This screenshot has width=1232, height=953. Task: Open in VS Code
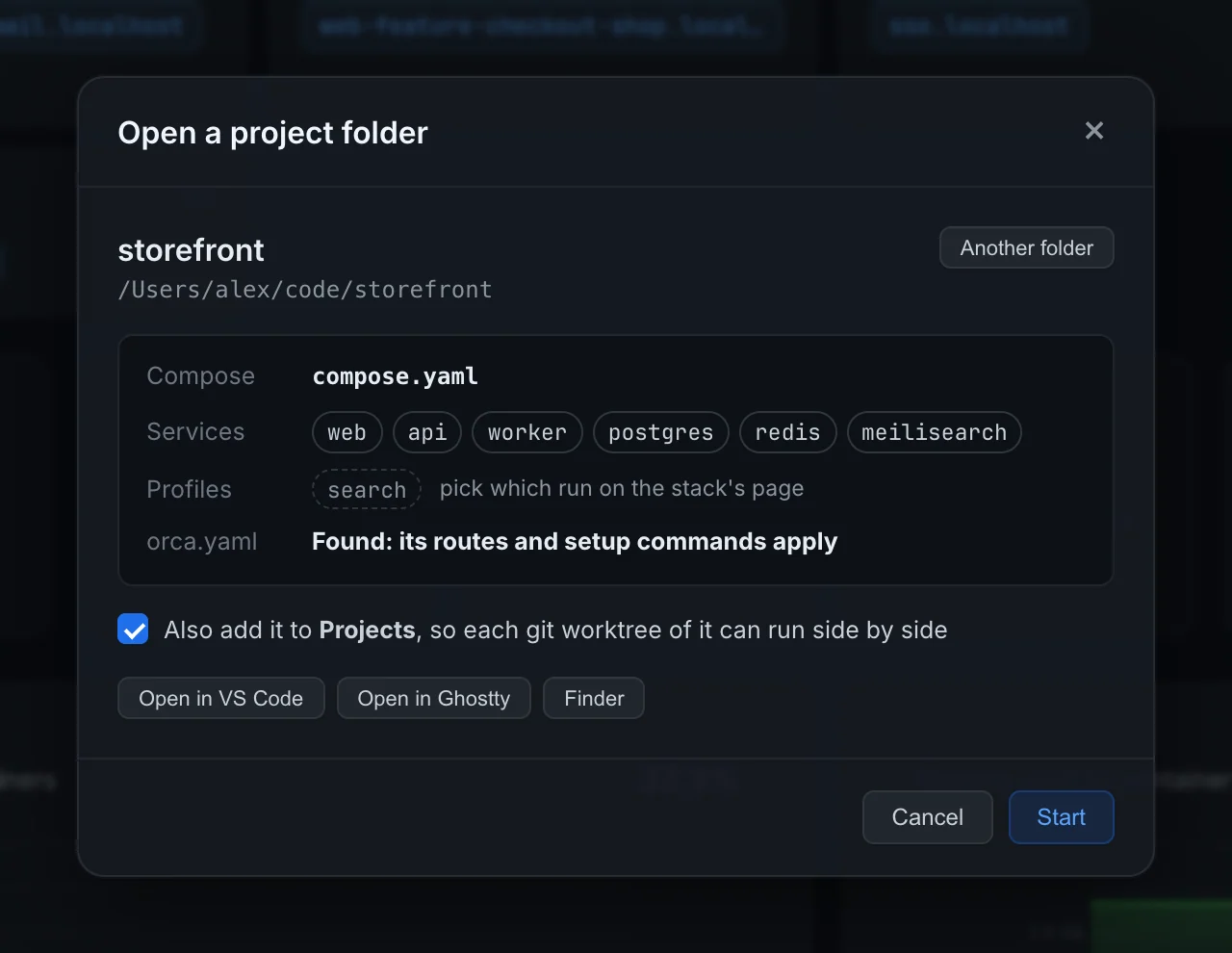click(221, 698)
